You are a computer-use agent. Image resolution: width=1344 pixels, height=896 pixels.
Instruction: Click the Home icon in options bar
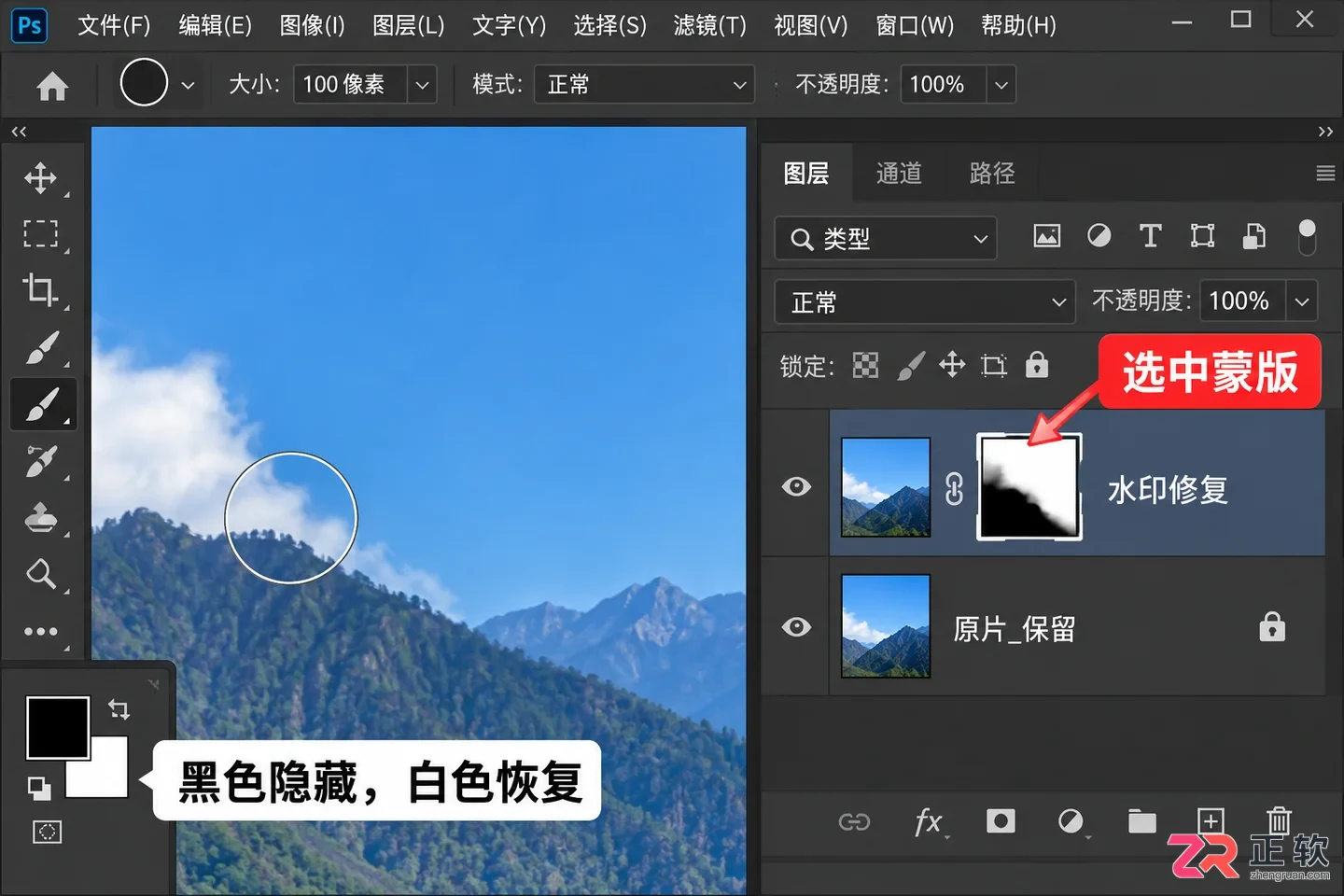coord(52,86)
